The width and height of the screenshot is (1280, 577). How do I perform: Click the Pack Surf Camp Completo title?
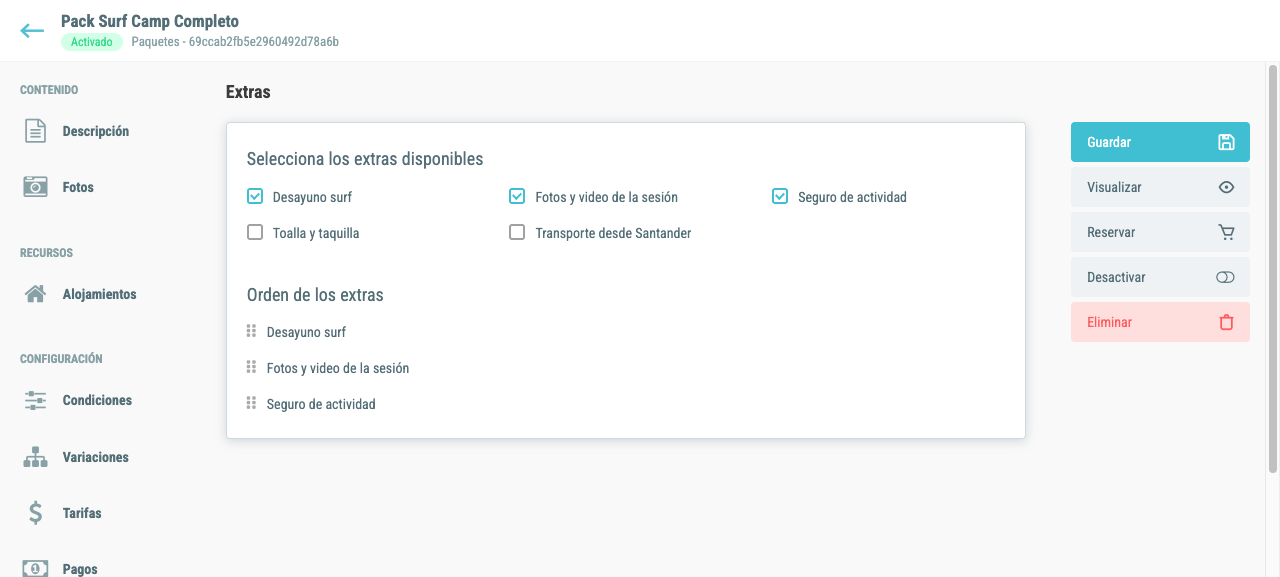pyautogui.click(x=150, y=21)
